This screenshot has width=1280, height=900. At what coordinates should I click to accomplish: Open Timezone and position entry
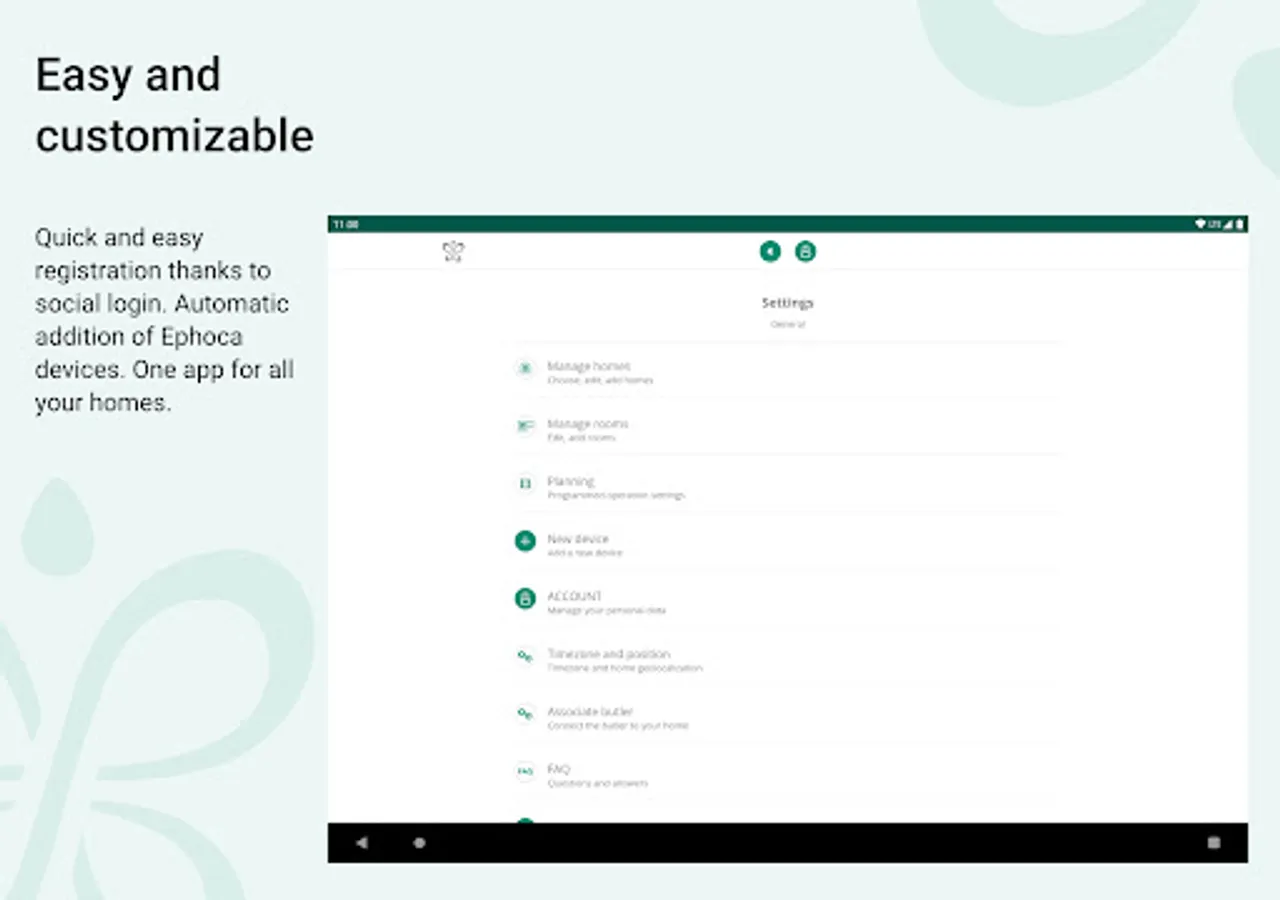(x=787, y=658)
